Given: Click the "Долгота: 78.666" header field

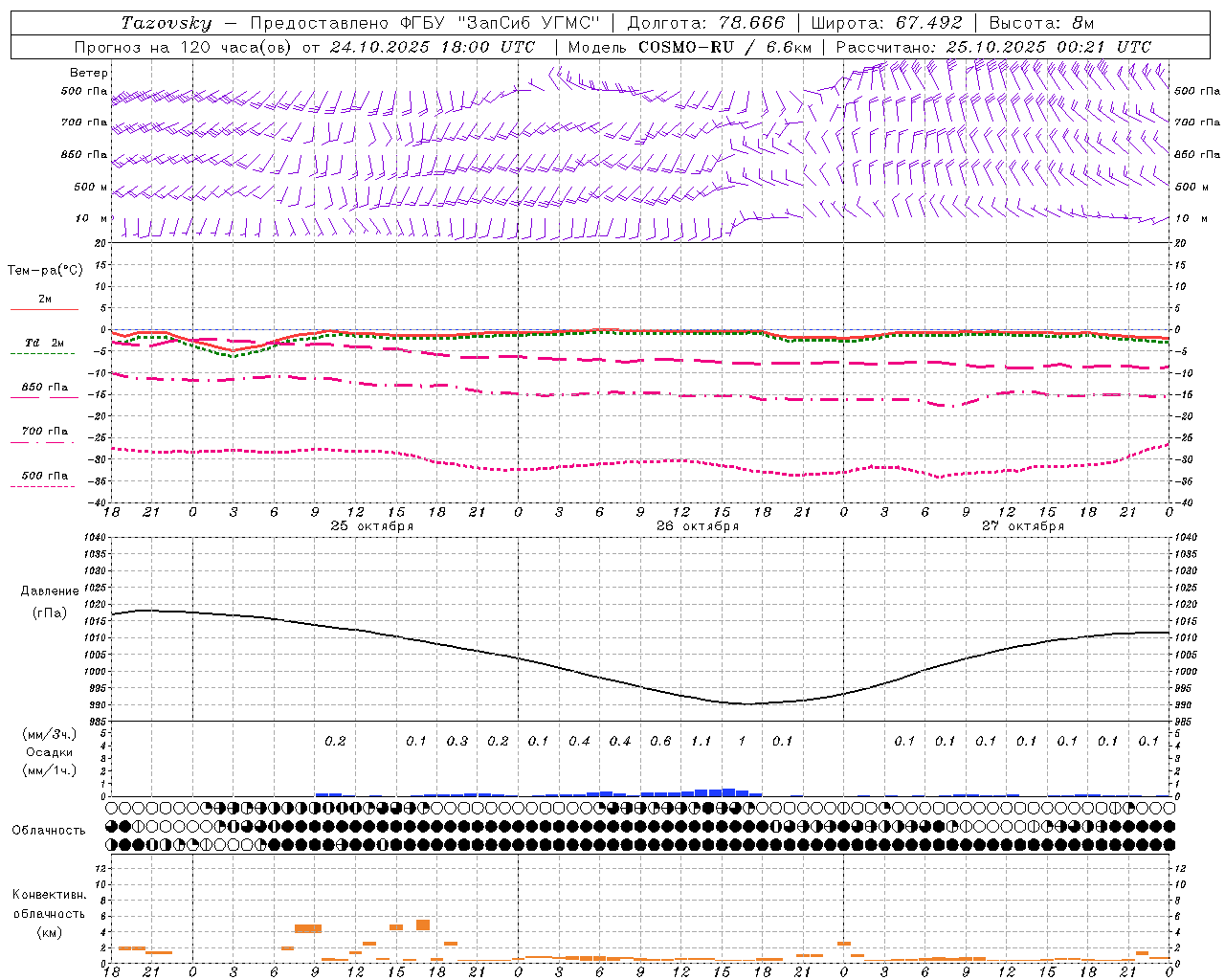Looking at the screenshot, I should [x=705, y=23].
